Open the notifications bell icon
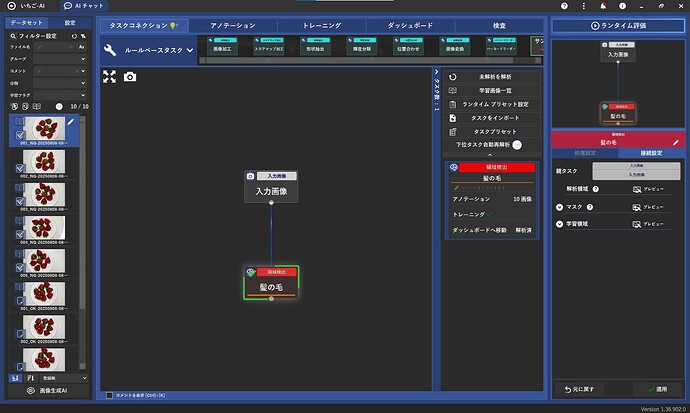Image resolution: width=690 pixels, height=413 pixels. (603, 6)
